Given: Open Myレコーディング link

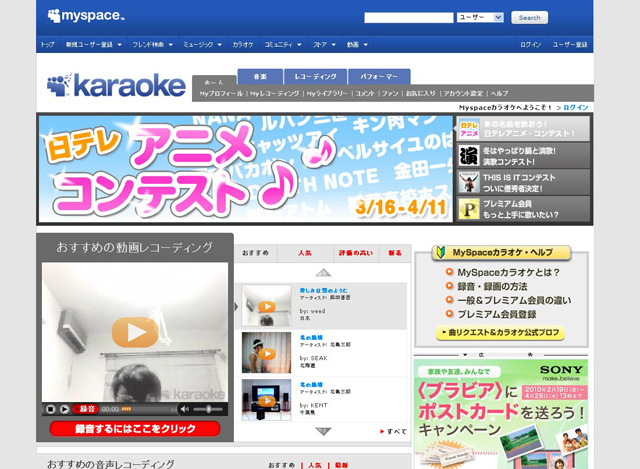Looking at the screenshot, I should (274, 93).
